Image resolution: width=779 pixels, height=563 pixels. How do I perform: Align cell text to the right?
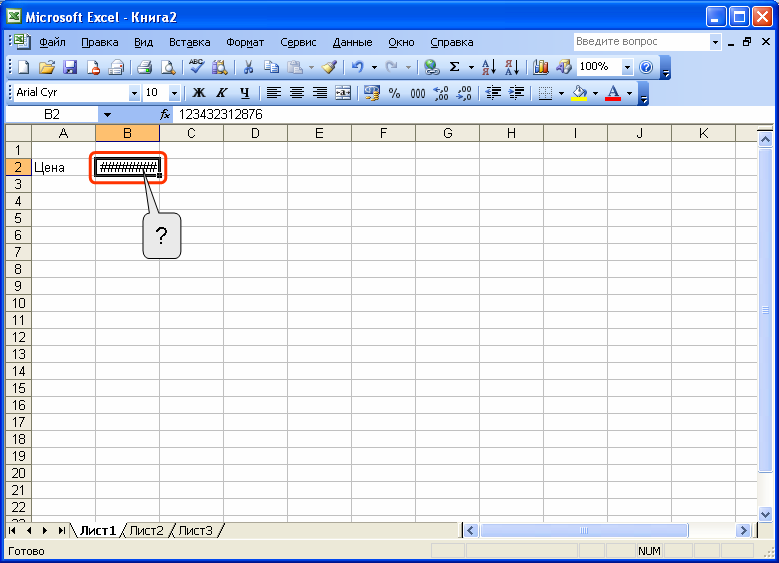pyautogui.click(x=320, y=93)
